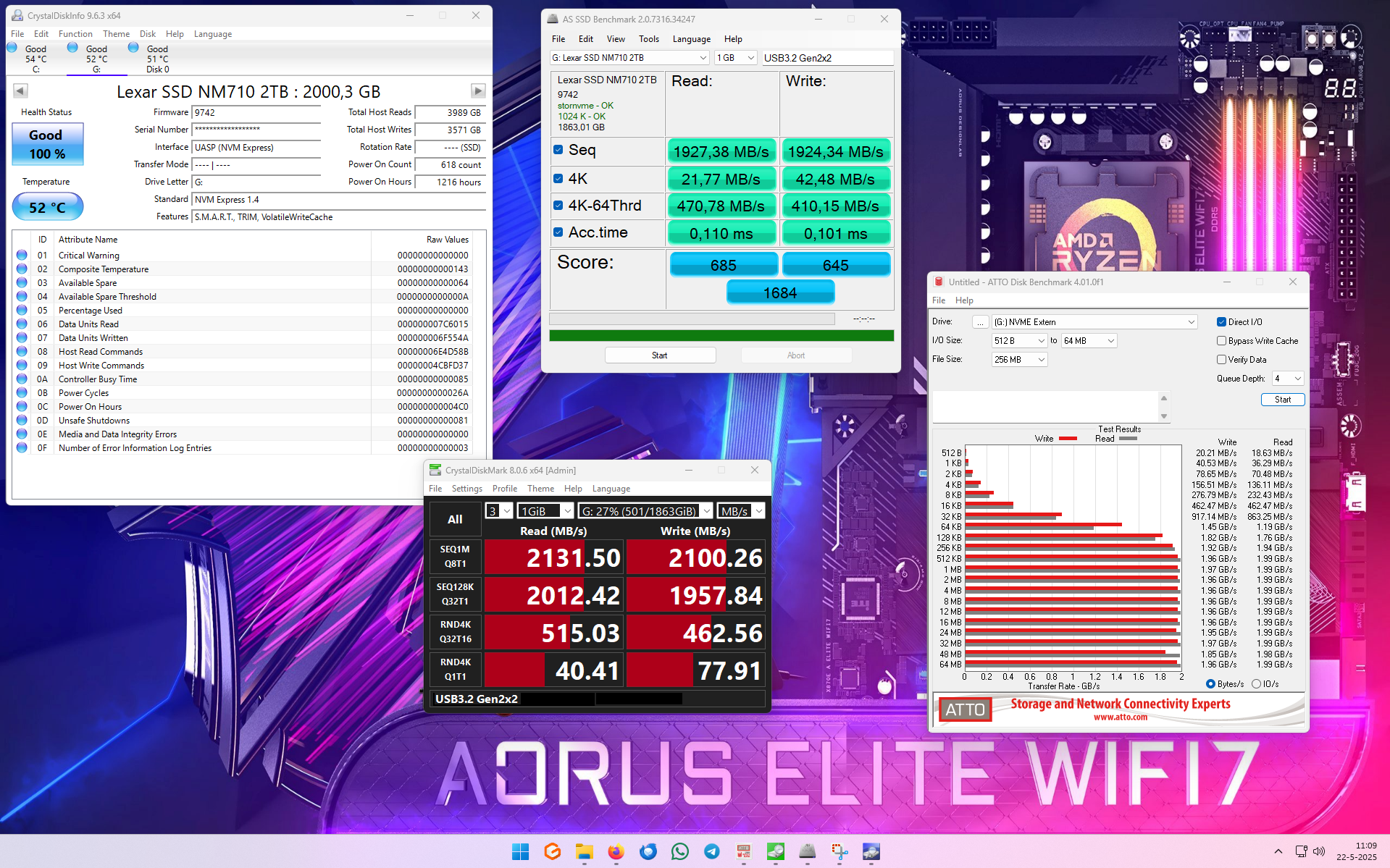Open Telegram from the taskbar

click(x=711, y=851)
